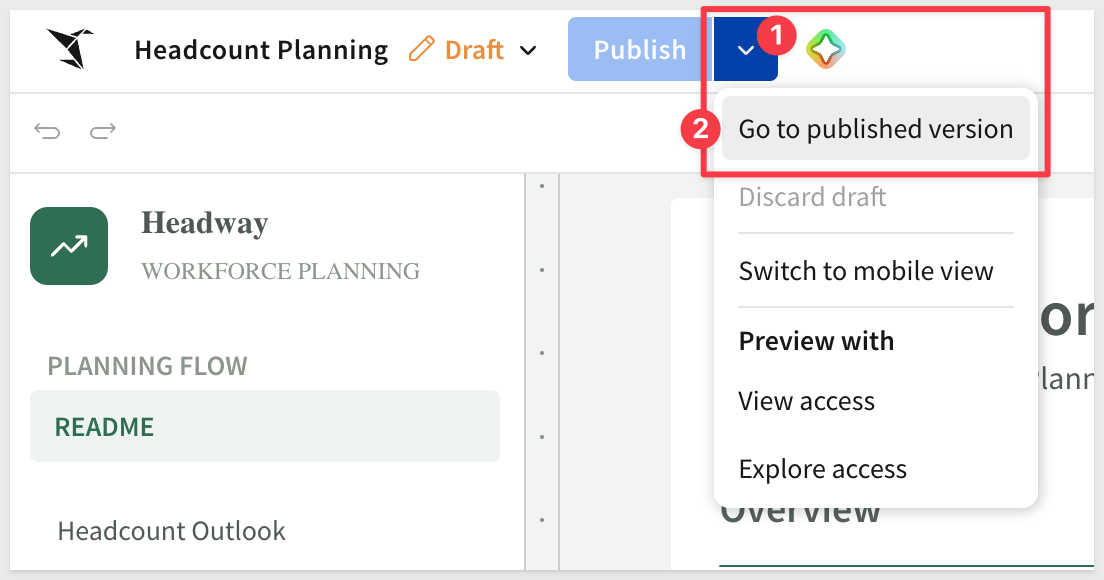Viewport: 1104px width, 580px height.
Task: Click the redo arrow icon
Action: tap(103, 131)
